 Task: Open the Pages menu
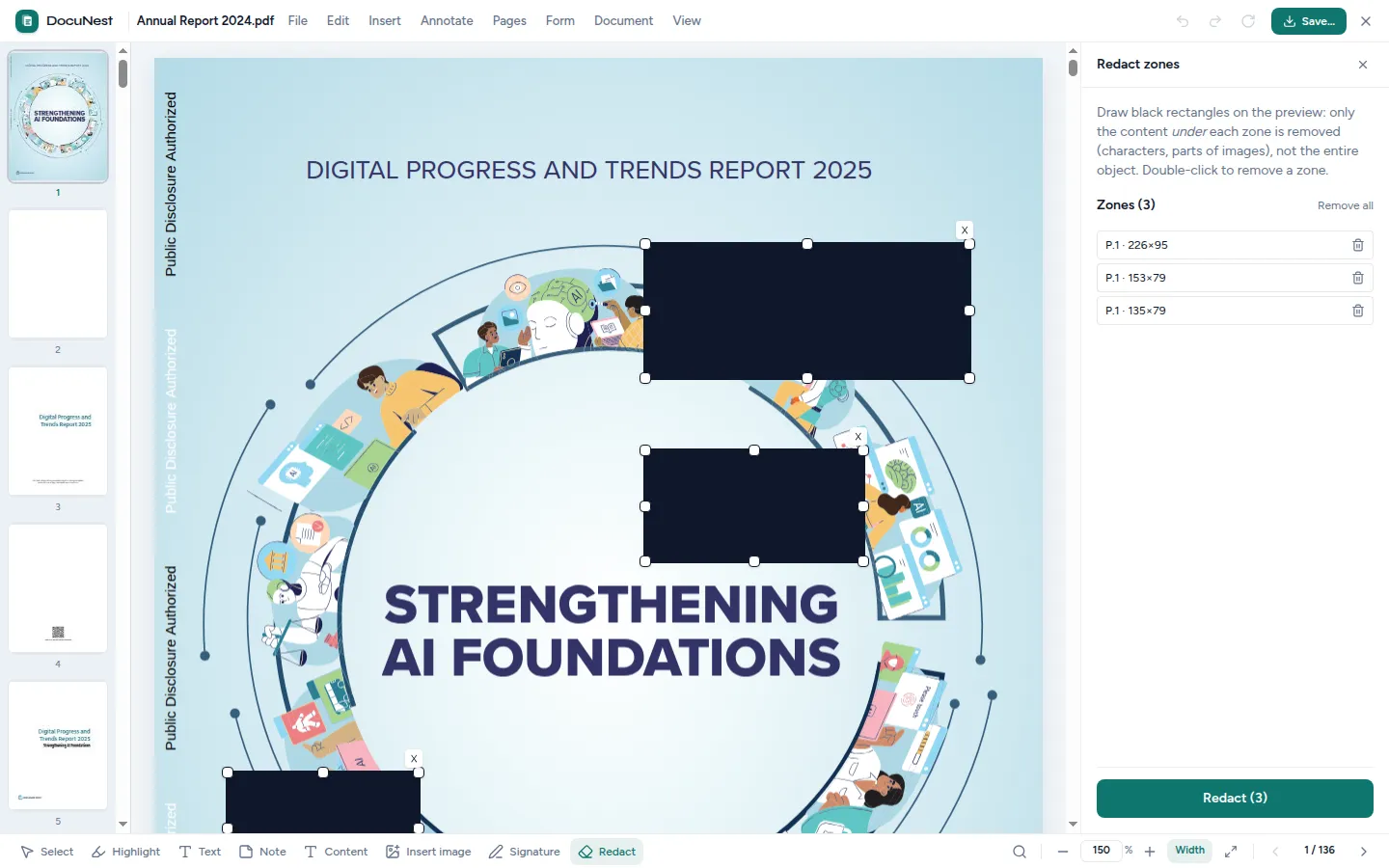tap(509, 21)
